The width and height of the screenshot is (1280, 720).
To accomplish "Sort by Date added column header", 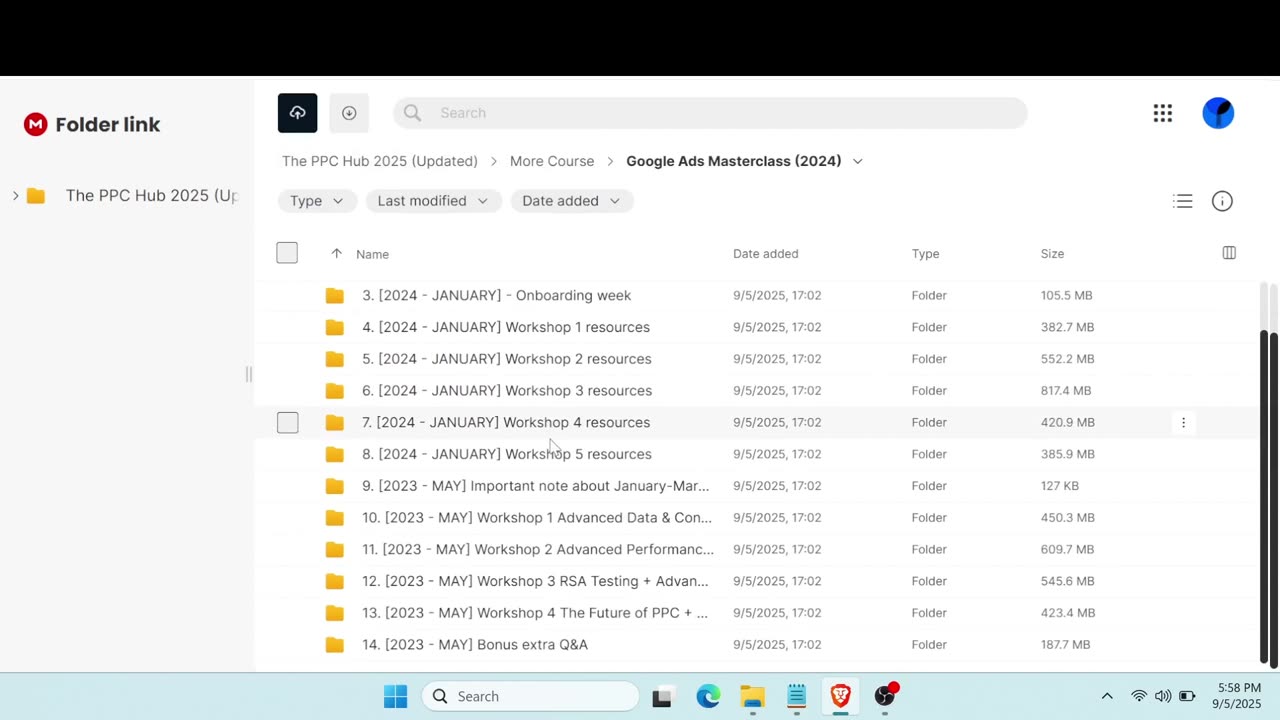I will pos(766,254).
